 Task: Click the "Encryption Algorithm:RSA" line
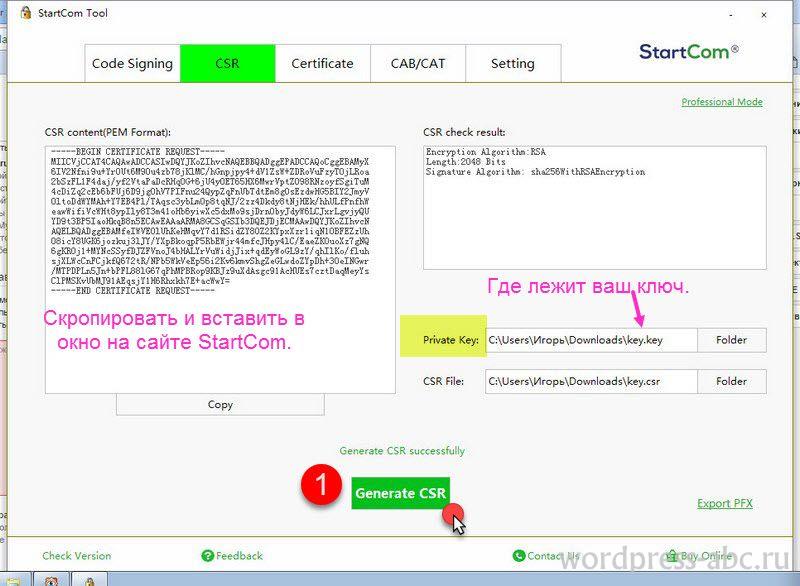[x=486, y=152]
